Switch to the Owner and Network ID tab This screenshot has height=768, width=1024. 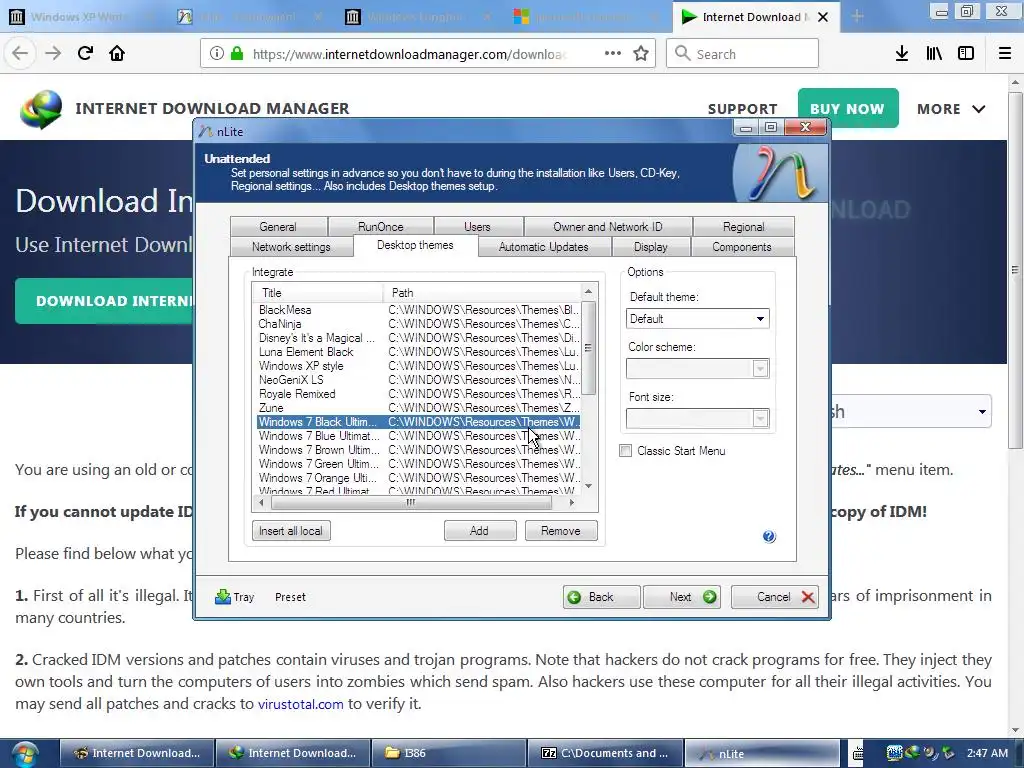[607, 227]
